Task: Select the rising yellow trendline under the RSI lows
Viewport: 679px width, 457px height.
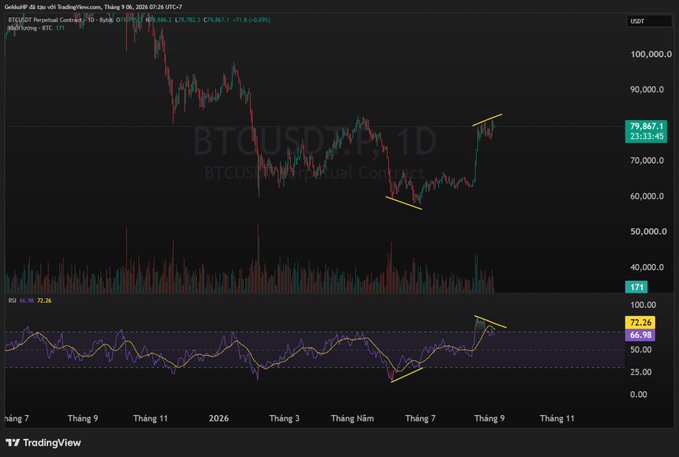Action: click(407, 375)
